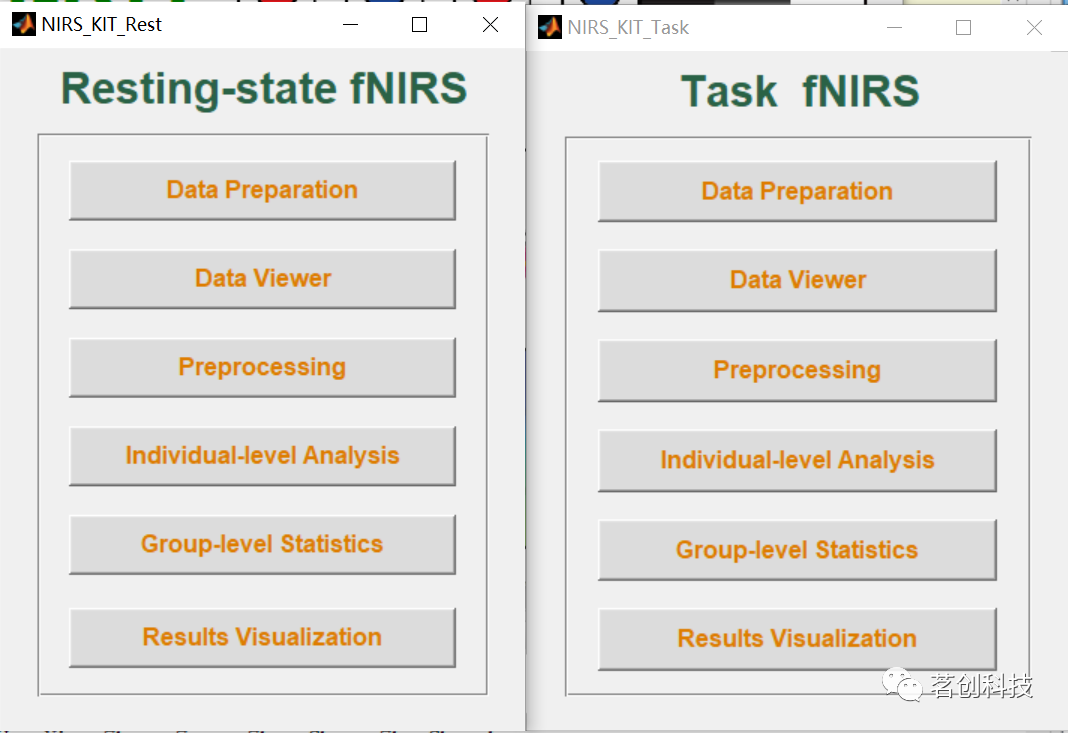Minimize the NIRS_KIT_Rest window

click(349, 24)
